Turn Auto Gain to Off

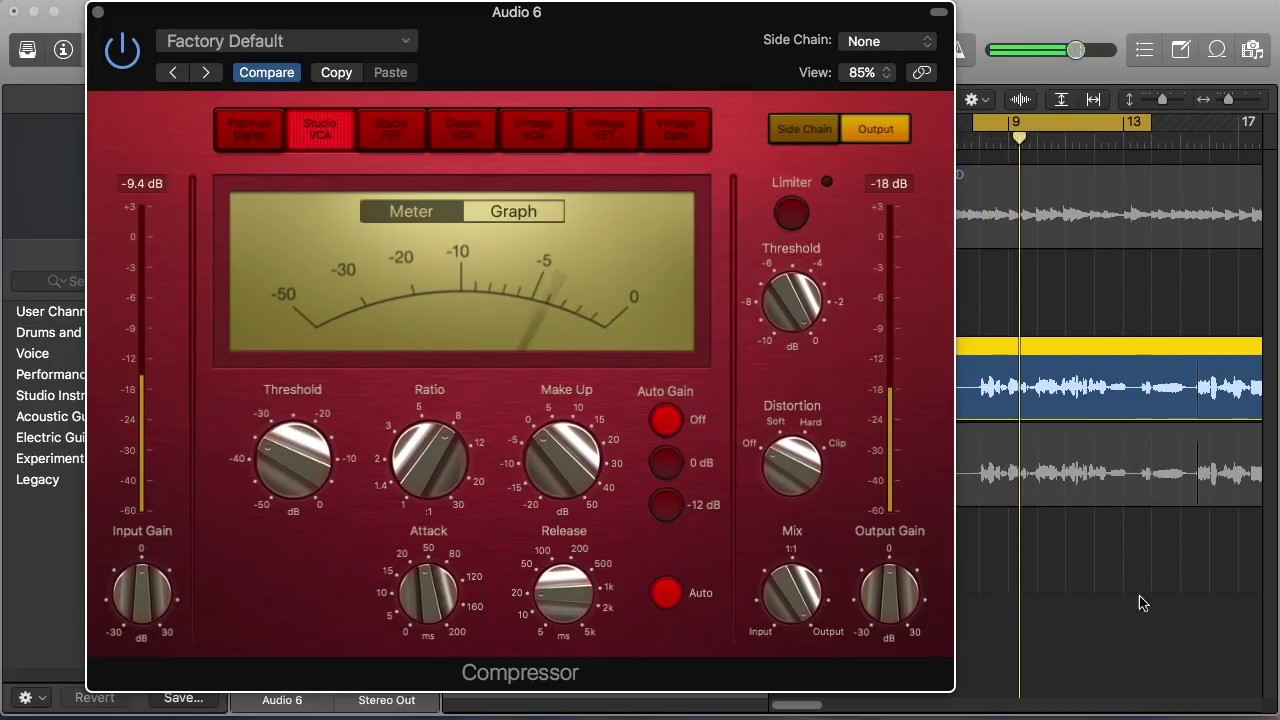click(x=666, y=420)
